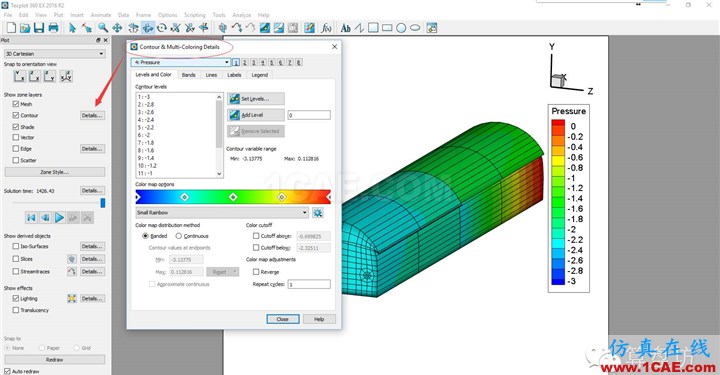Uncheck the Mesh zone layer
The height and width of the screenshot is (375, 720).
[x=16, y=104]
